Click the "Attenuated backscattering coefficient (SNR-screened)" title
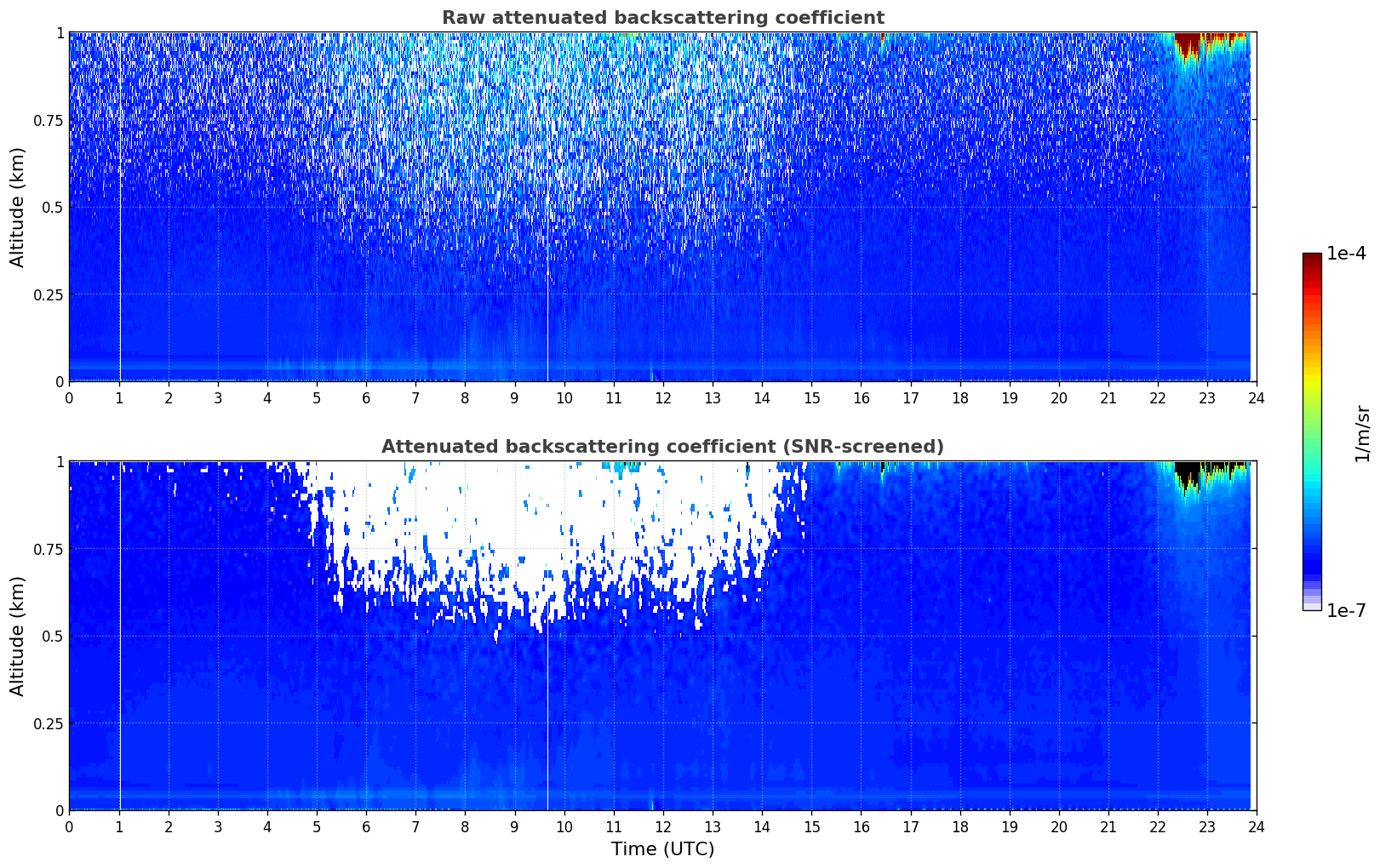 [x=662, y=447]
